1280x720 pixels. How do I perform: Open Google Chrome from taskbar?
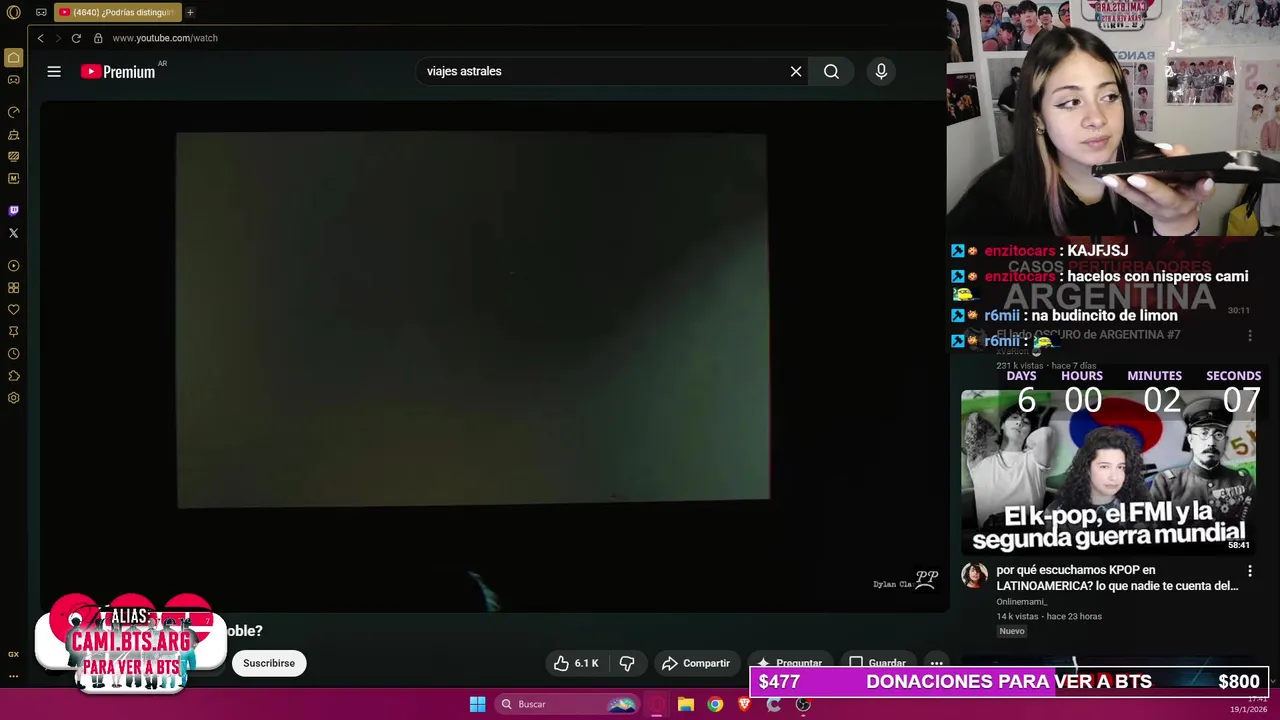pos(715,704)
